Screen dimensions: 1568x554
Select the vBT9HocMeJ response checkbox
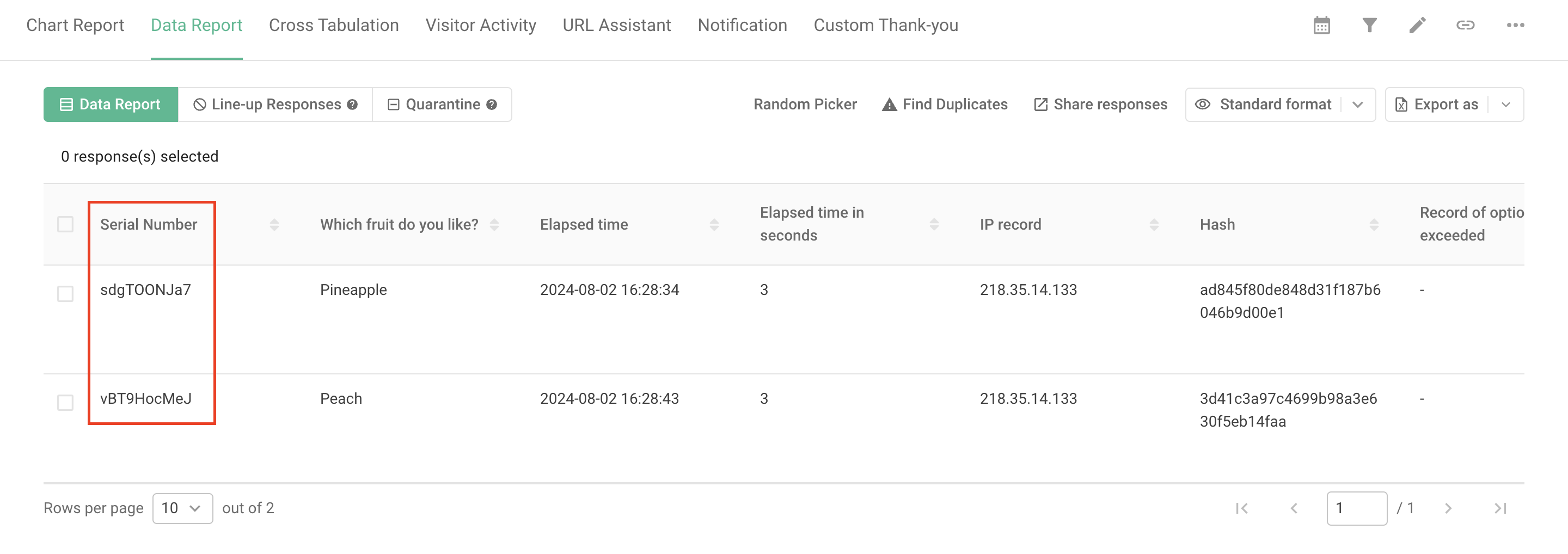pyautogui.click(x=65, y=403)
